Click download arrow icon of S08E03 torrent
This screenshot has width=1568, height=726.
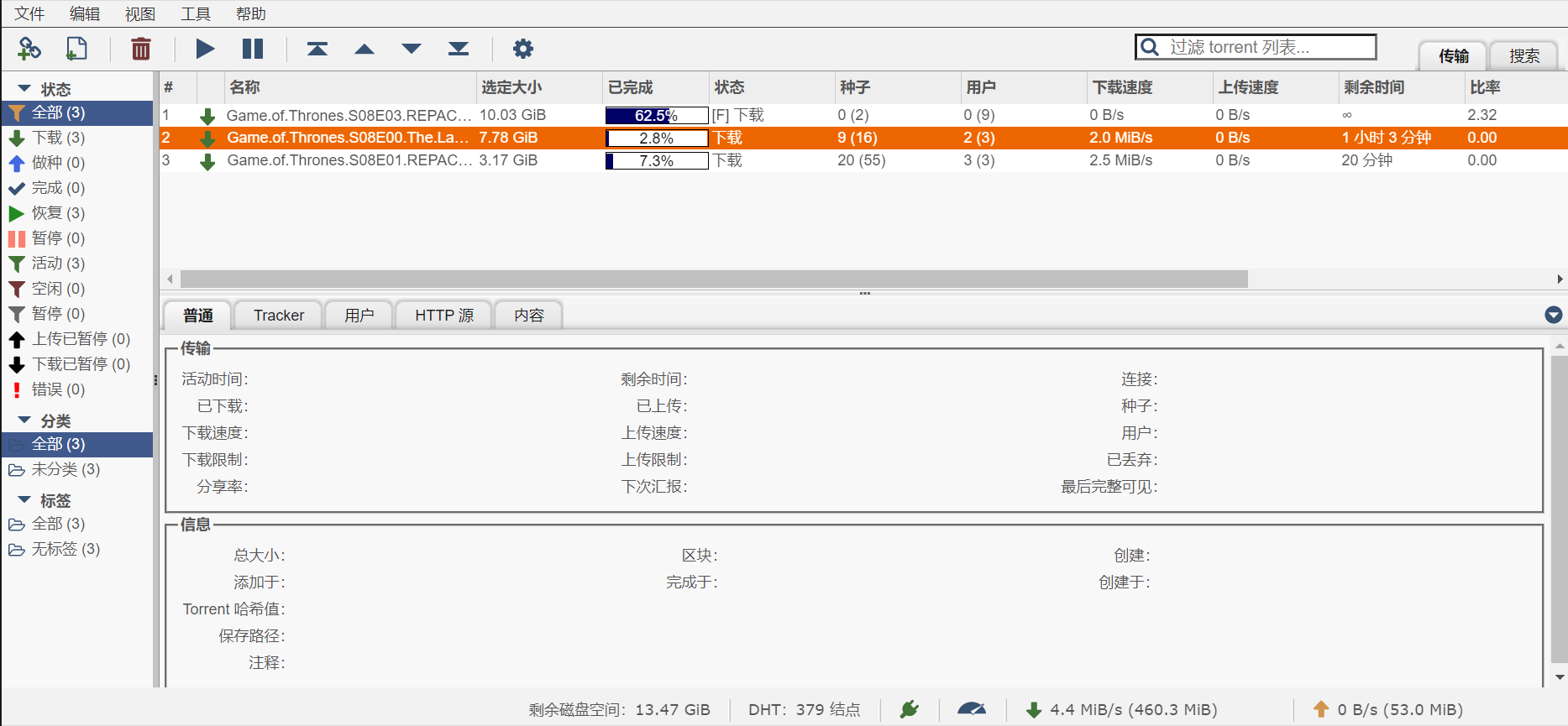pyautogui.click(x=207, y=117)
